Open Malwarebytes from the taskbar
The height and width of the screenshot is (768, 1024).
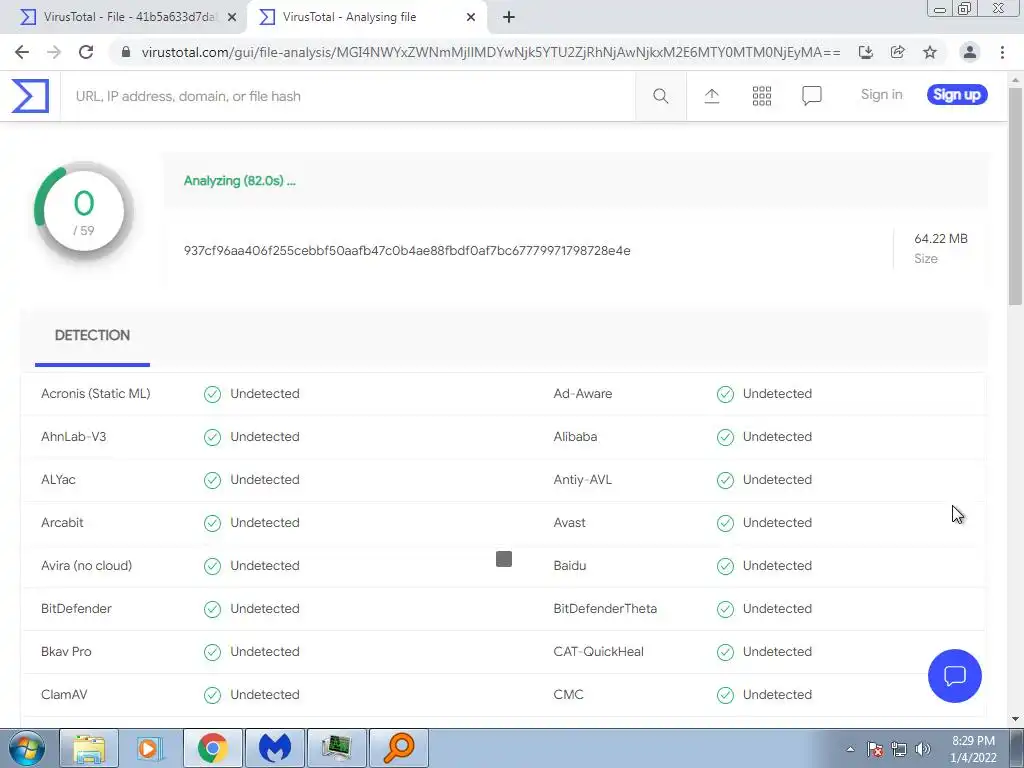(x=274, y=748)
